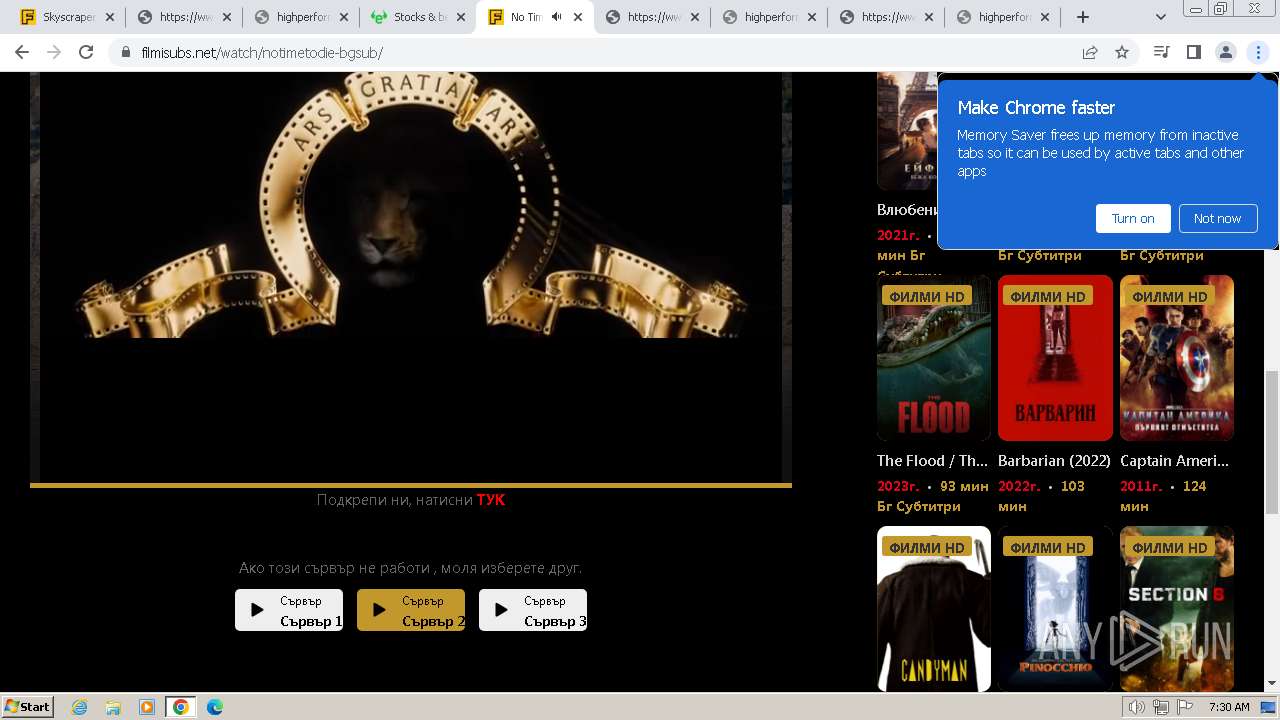
Task: Click the 7:30 AM system clock
Action: [1229, 707]
